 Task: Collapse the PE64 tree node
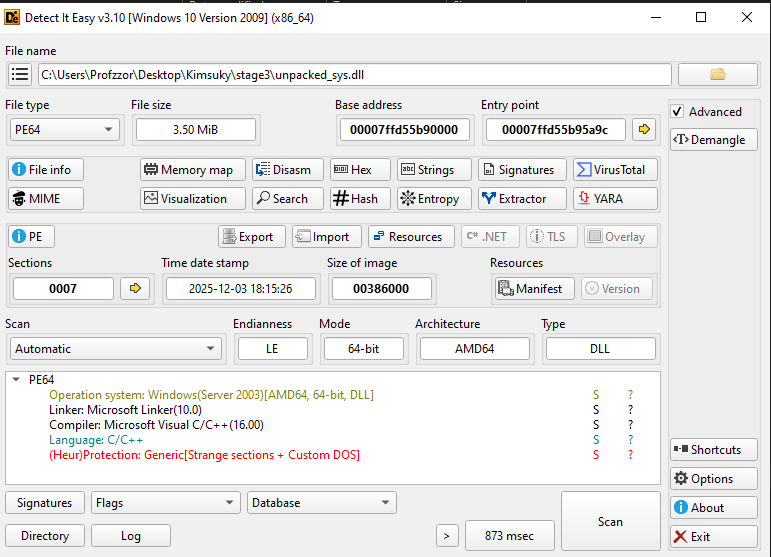point(16,380)
